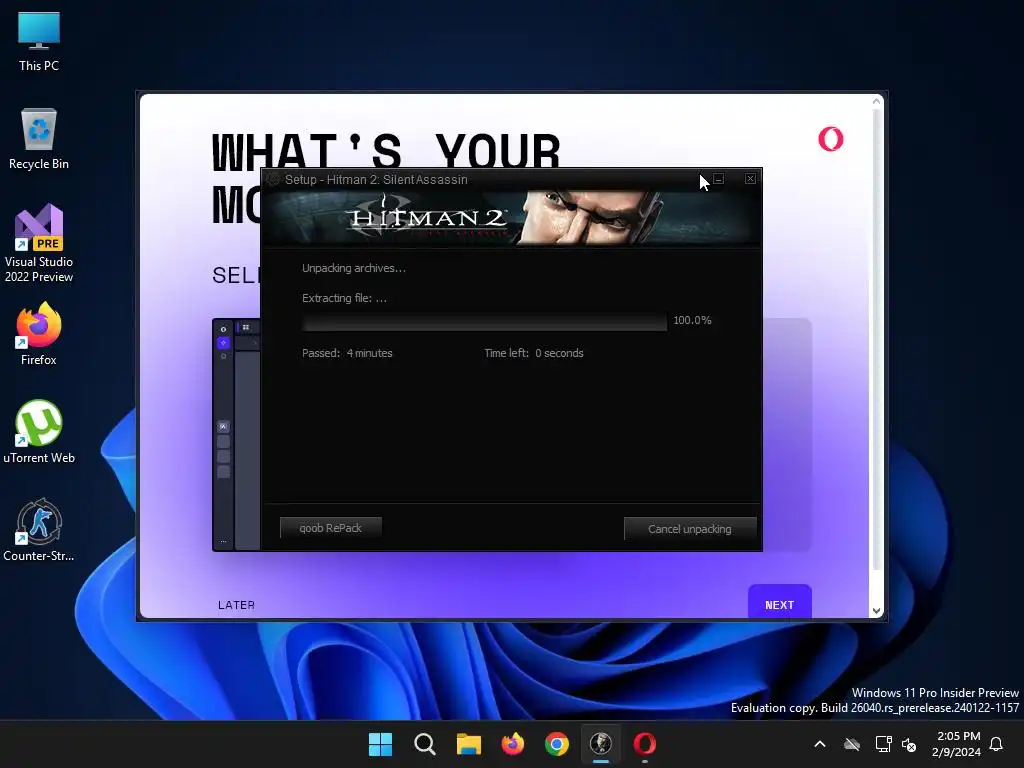This screenshot has height=768, width=1024.
Task: Open Google Chrome from the taskbar
Action: click(x=556, y=744)
